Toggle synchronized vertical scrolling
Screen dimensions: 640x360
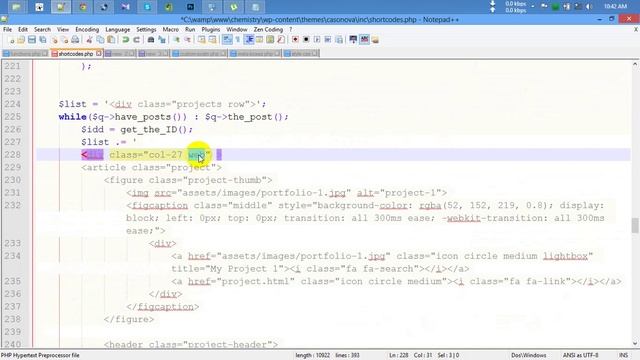202,40
